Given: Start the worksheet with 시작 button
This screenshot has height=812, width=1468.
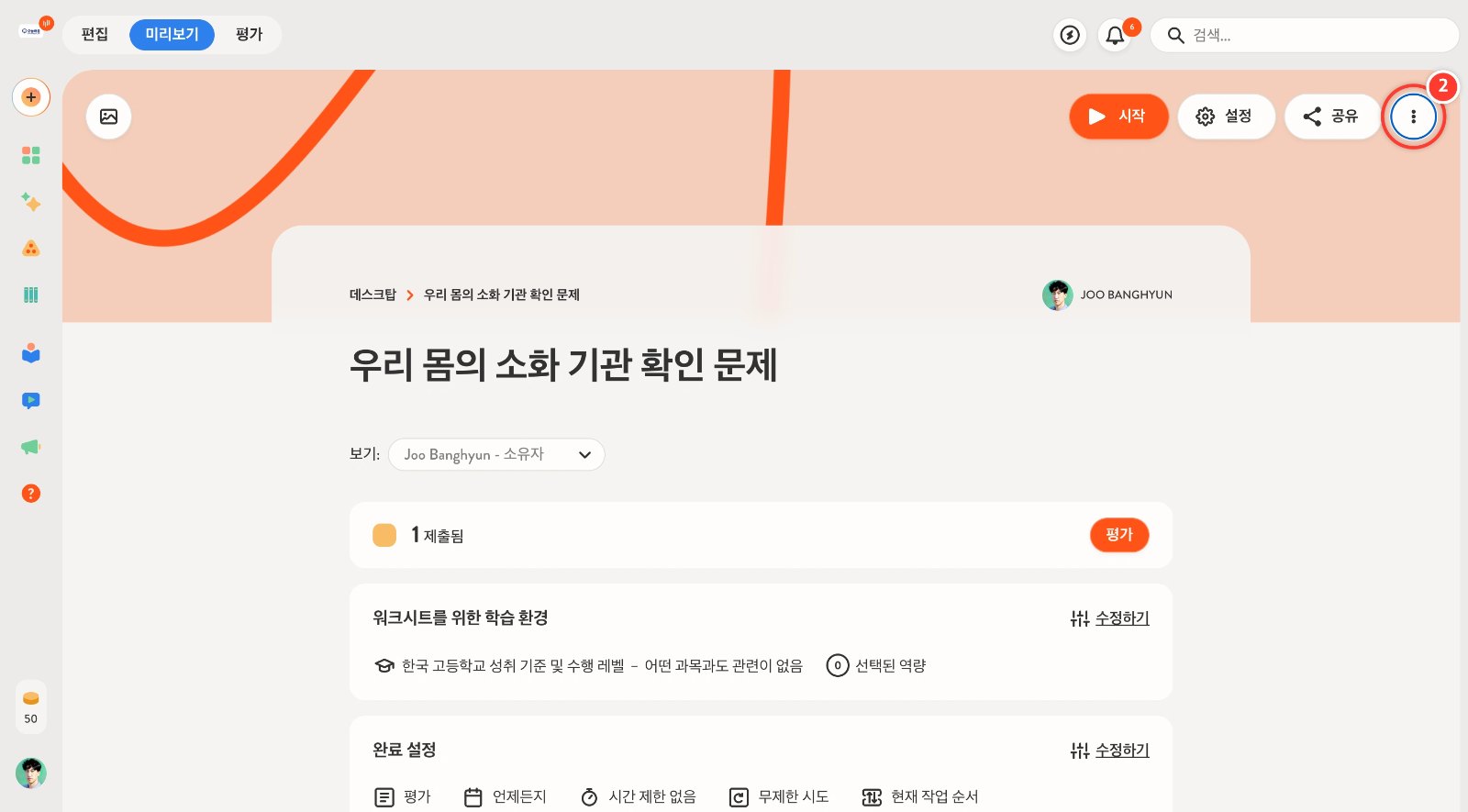Looking at the screenshot, I should [x=1118, y=117].
